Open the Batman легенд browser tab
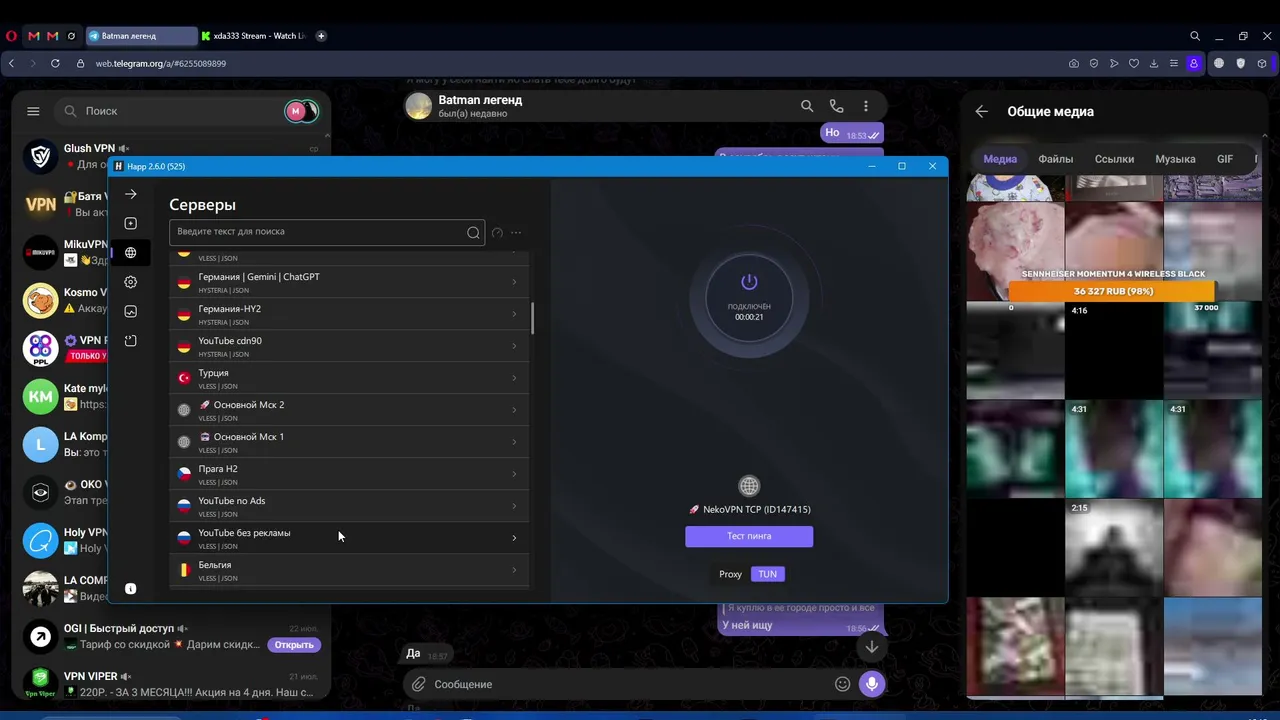The image size is (1280, 720). [x=142, y=36]
